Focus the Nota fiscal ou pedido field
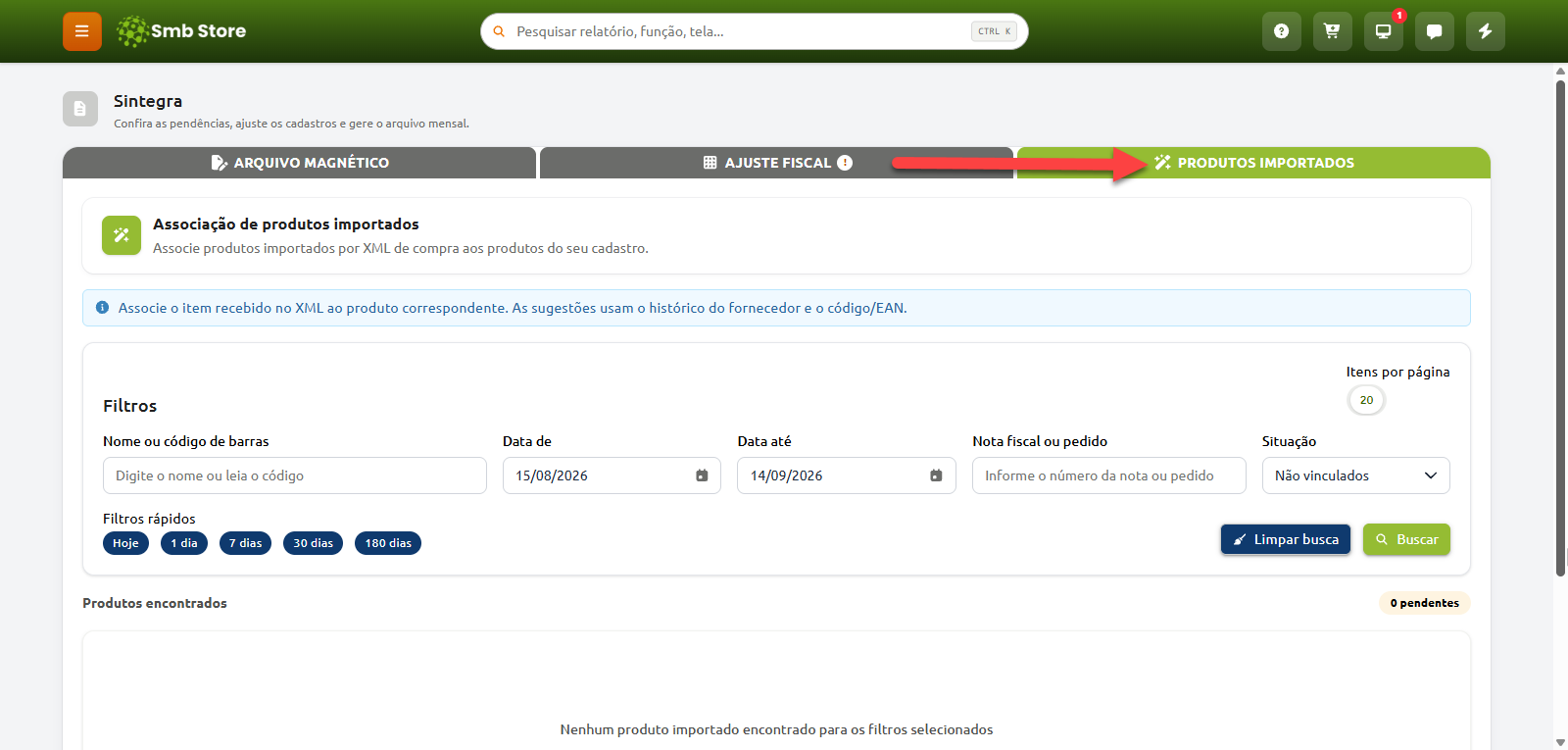This screenshot has height=750, width=1568. (x=1109, y=475)
